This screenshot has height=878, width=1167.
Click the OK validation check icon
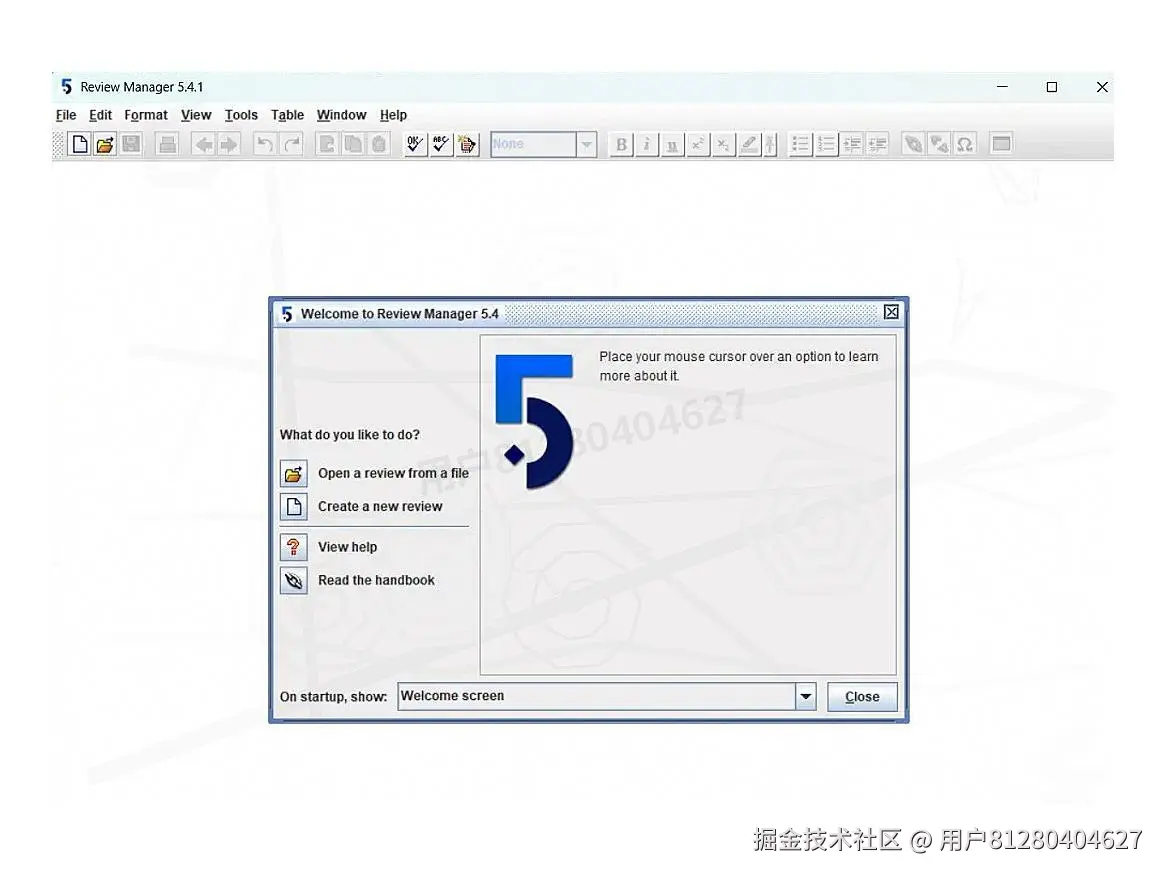(x=415, y=144)
